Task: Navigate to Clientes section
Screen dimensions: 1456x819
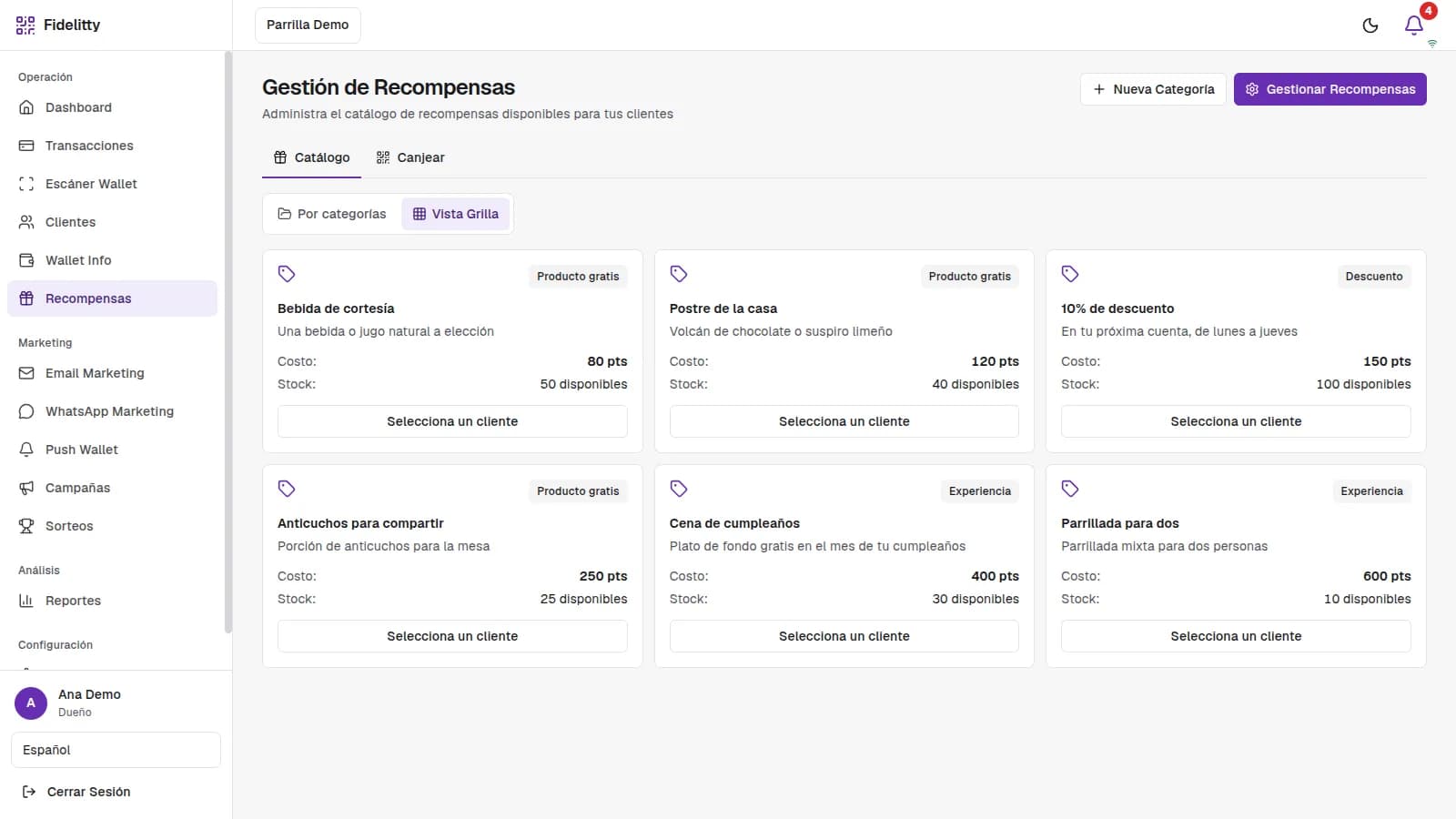Action: click(112, 222)
